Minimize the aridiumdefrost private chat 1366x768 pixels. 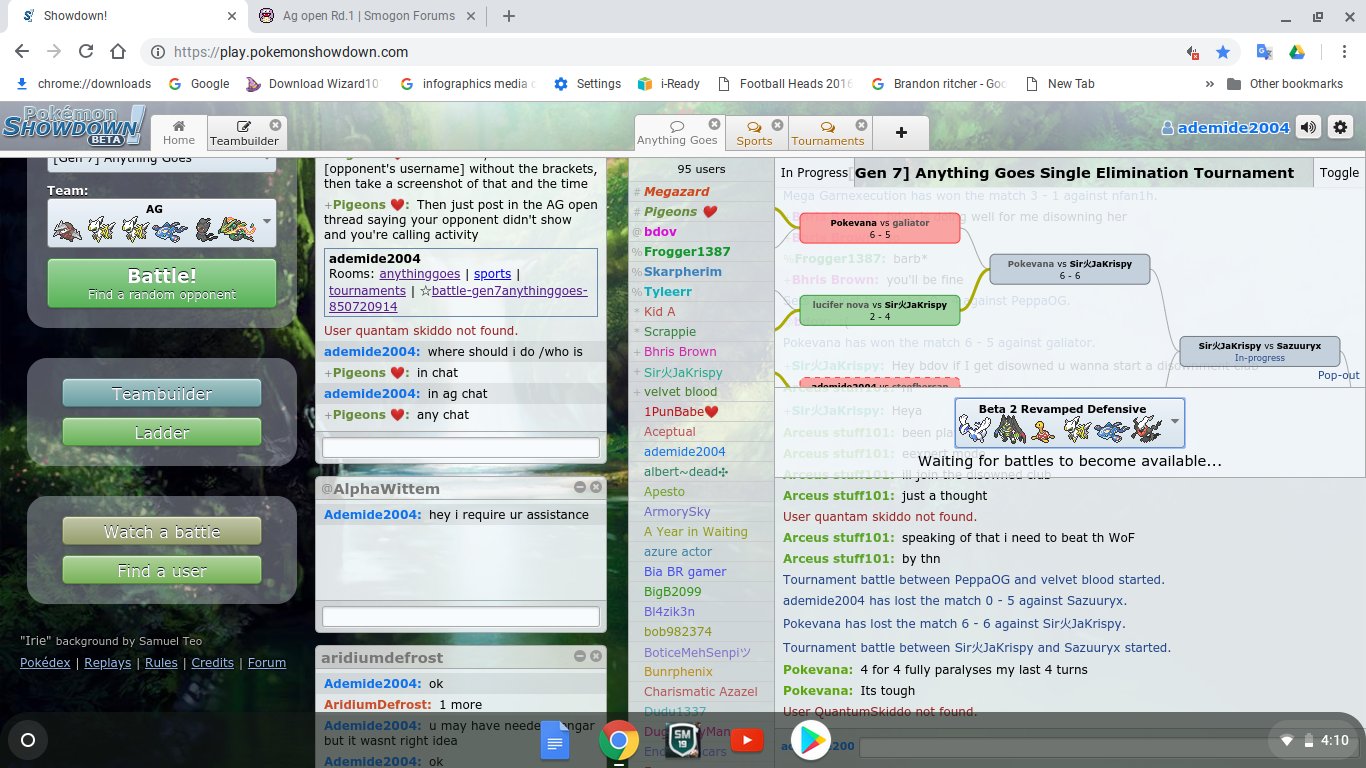pos(580,656)
